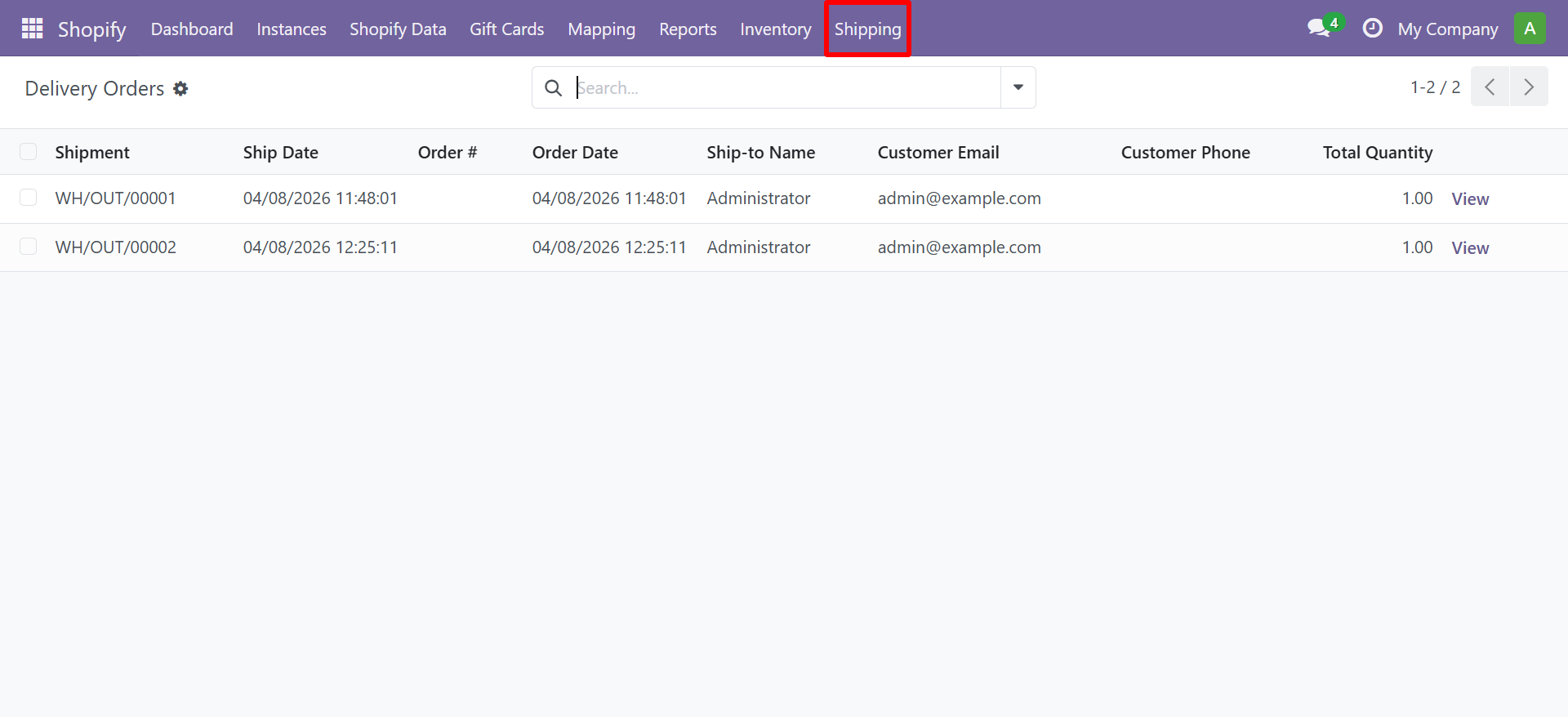Sort by Customer Phone column header
The image size is (1568, 717).
(x=1186, y=153)
